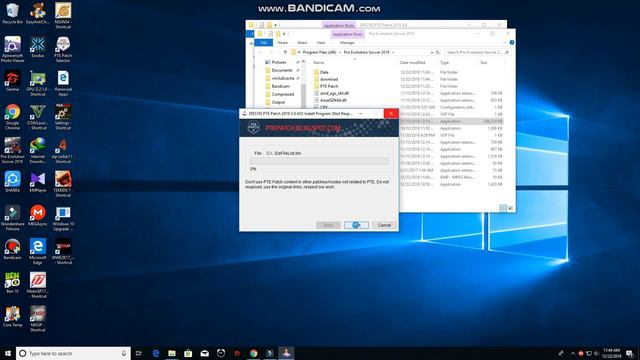Open Task View from the taskbar

click(x=139, y=353)
